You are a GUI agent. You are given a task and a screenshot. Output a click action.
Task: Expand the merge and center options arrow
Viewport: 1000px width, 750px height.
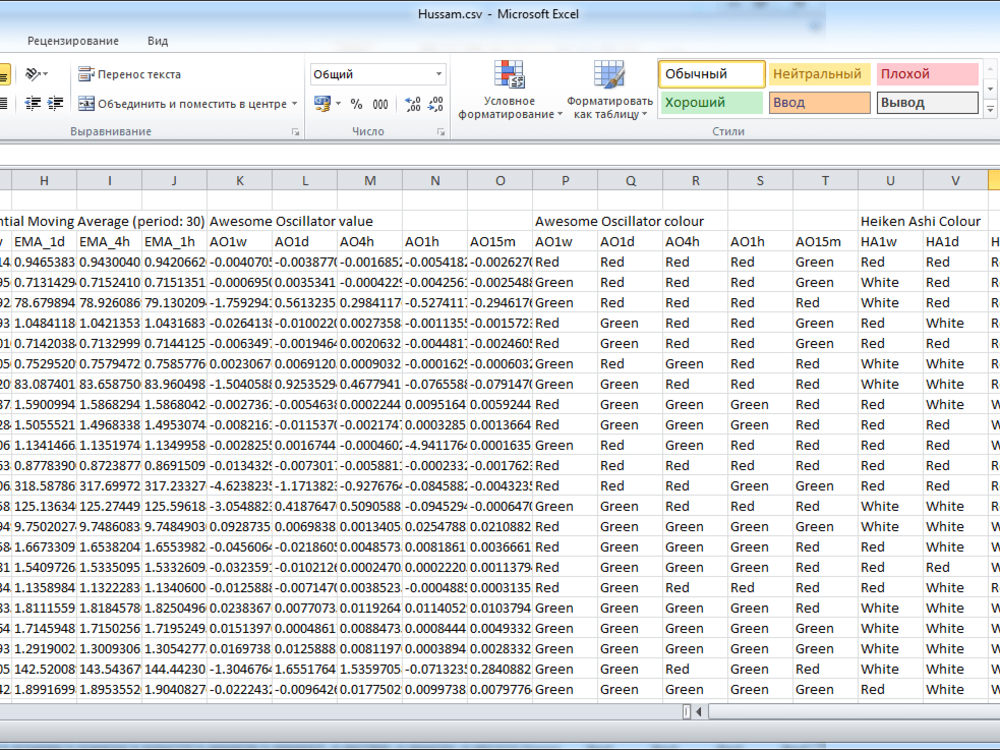tap(295, 104)
